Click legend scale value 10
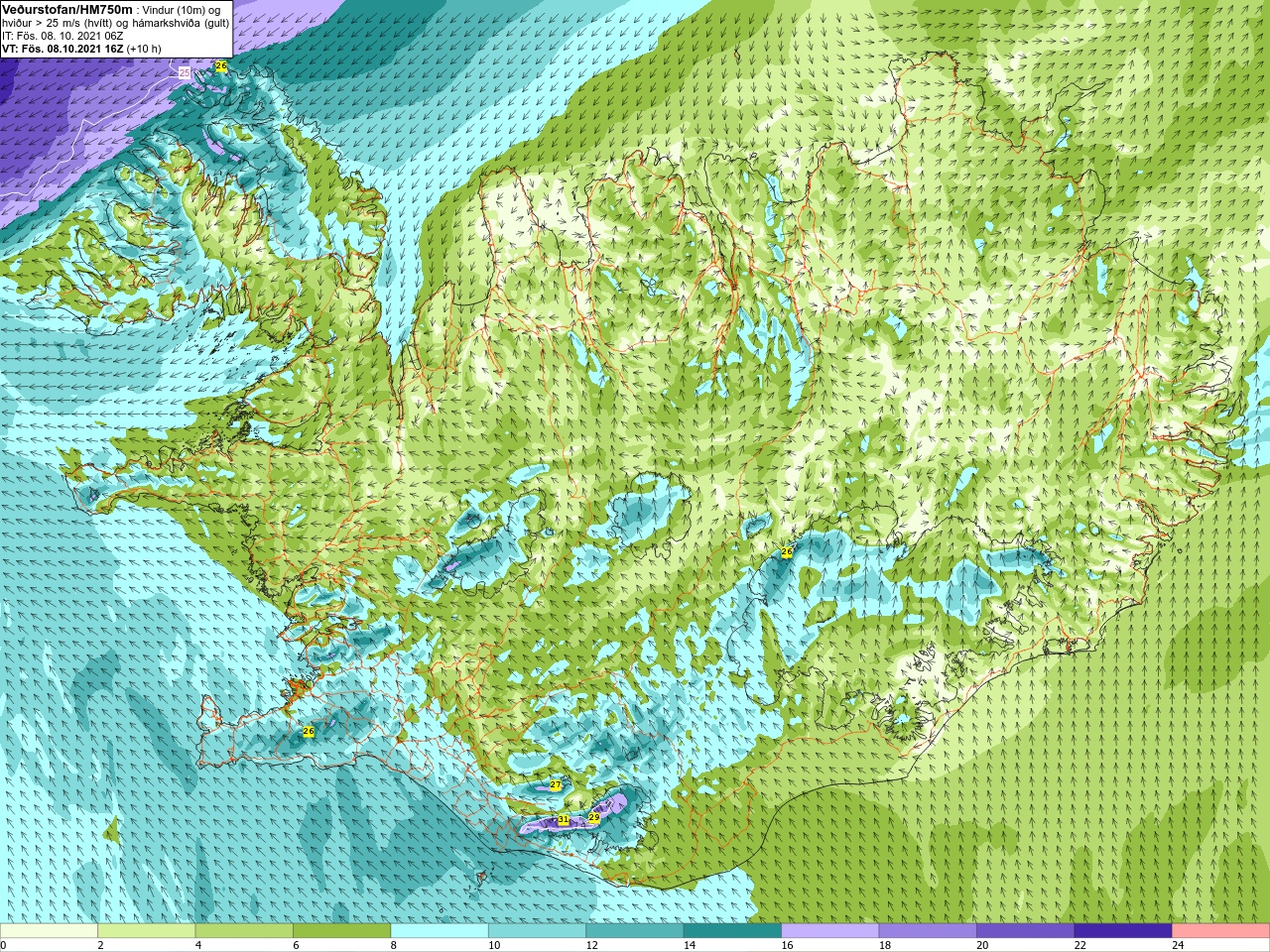The image size is (1270, 952). 494,946
